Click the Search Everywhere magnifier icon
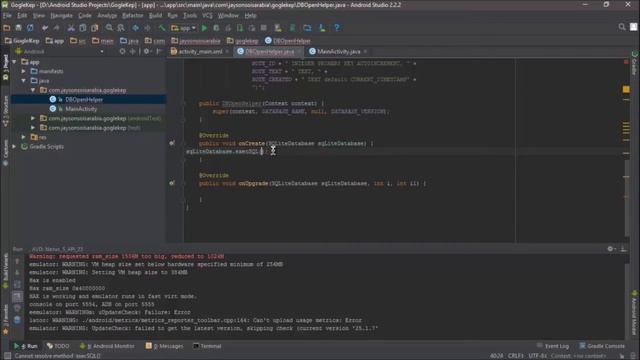Image resolution: width=640 pixels, height=360 pixels. tap(622, 27)
